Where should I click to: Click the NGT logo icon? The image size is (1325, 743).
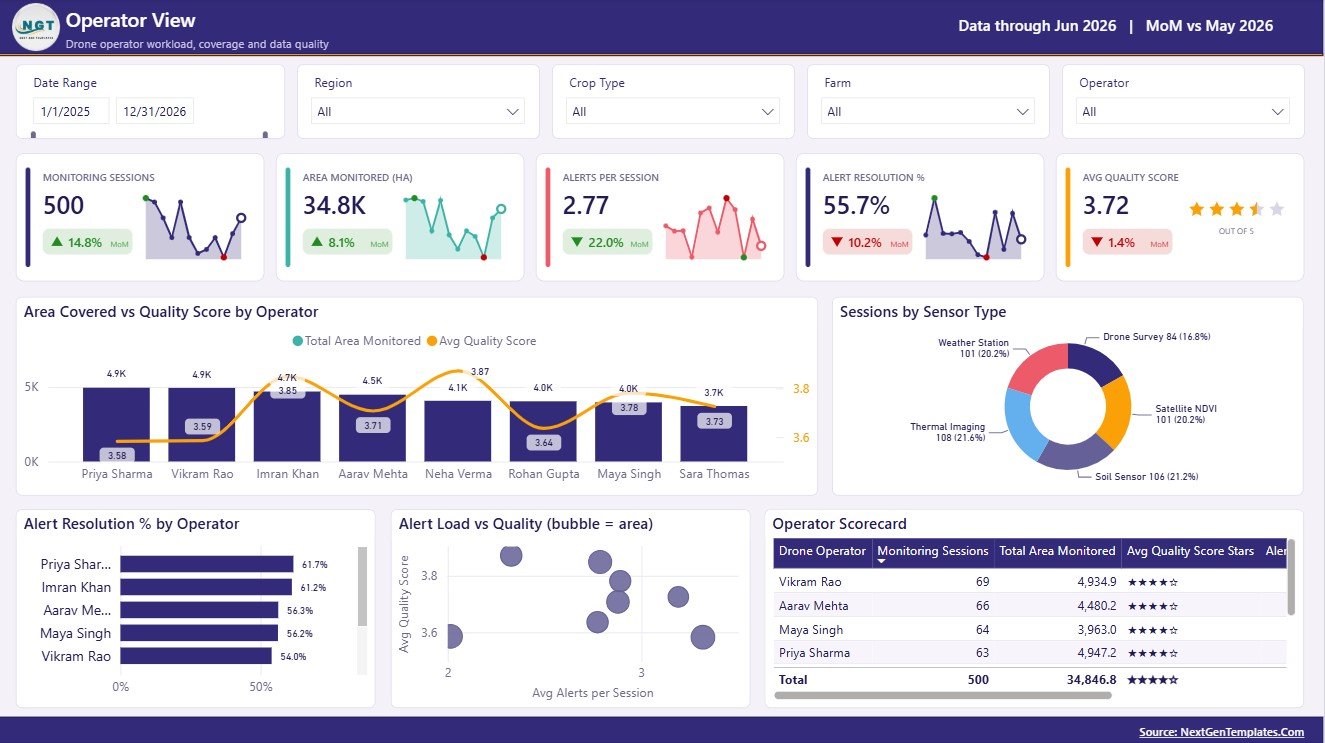[x=36, y=27]
